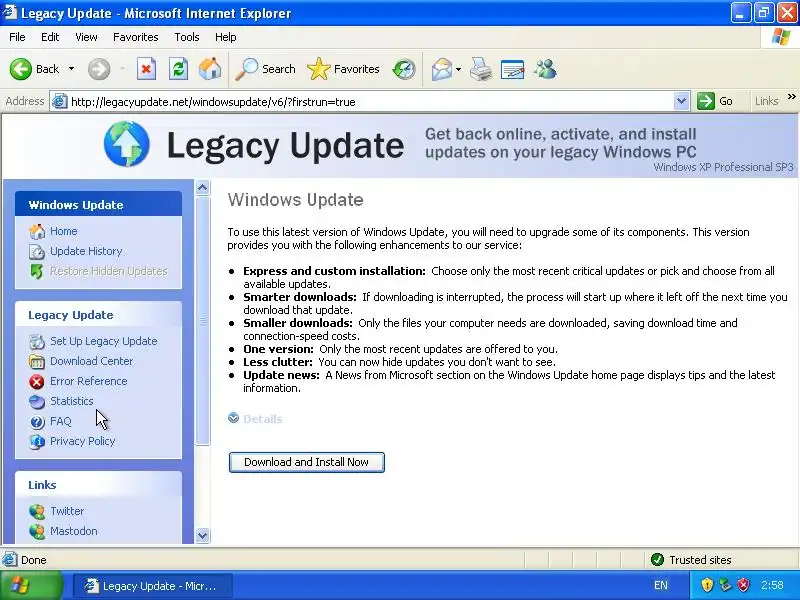Open the Mail dropdown arrow
Image resolution: width=800 pixels, height=600 pixels.
point(458,69)
